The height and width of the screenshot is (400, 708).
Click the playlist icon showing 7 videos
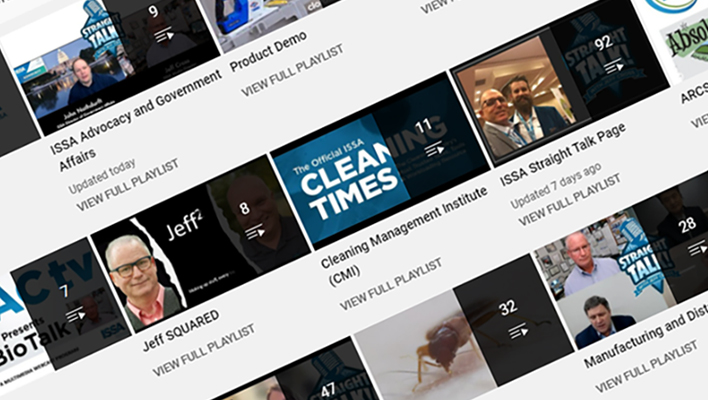[75, 314]
